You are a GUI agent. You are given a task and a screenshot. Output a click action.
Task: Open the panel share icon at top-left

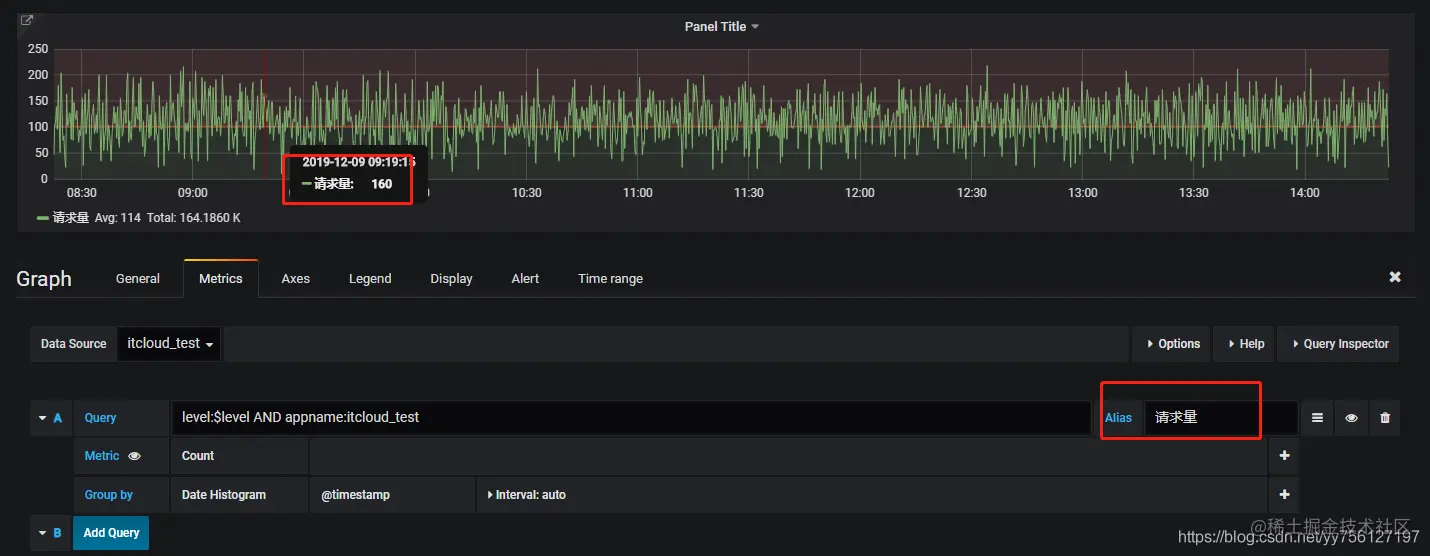click(27, 20)
